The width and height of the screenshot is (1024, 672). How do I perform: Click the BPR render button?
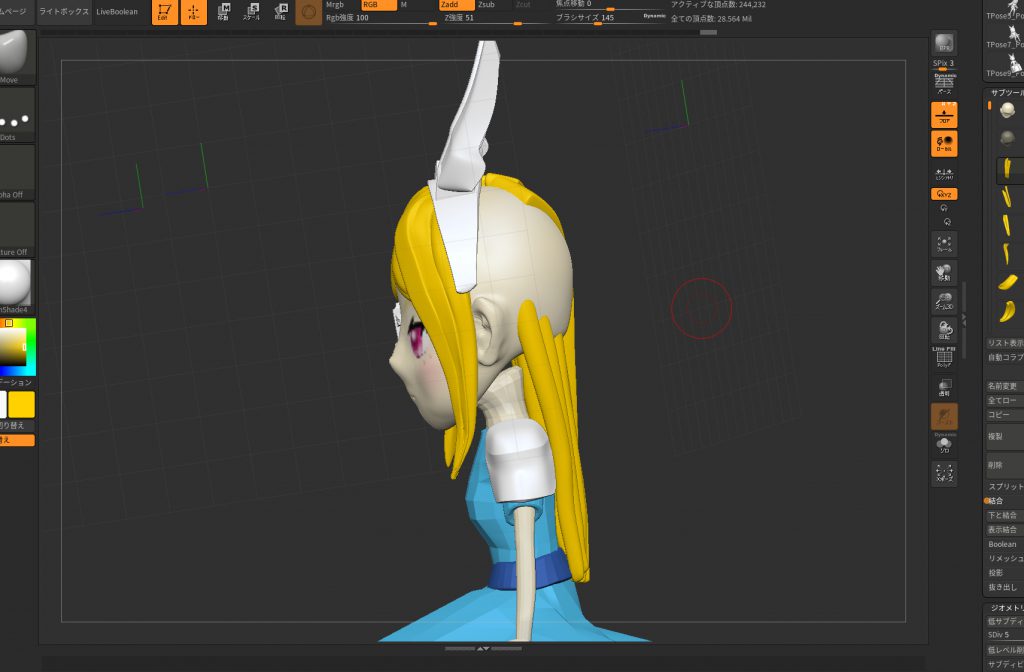[944, 44]
